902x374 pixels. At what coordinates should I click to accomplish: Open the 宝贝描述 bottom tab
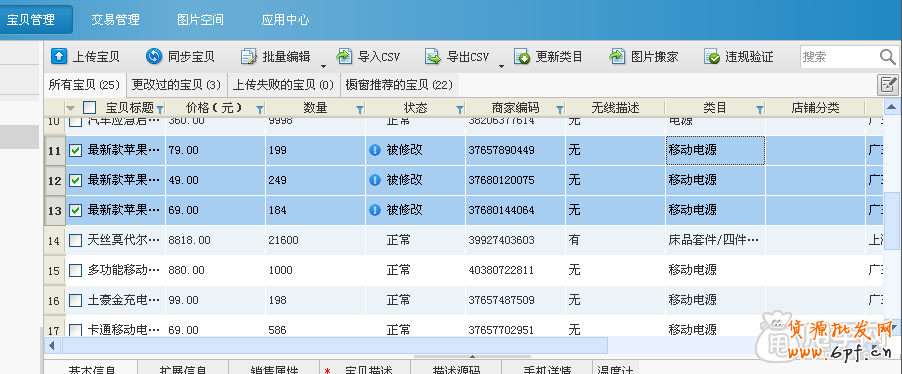365,368
